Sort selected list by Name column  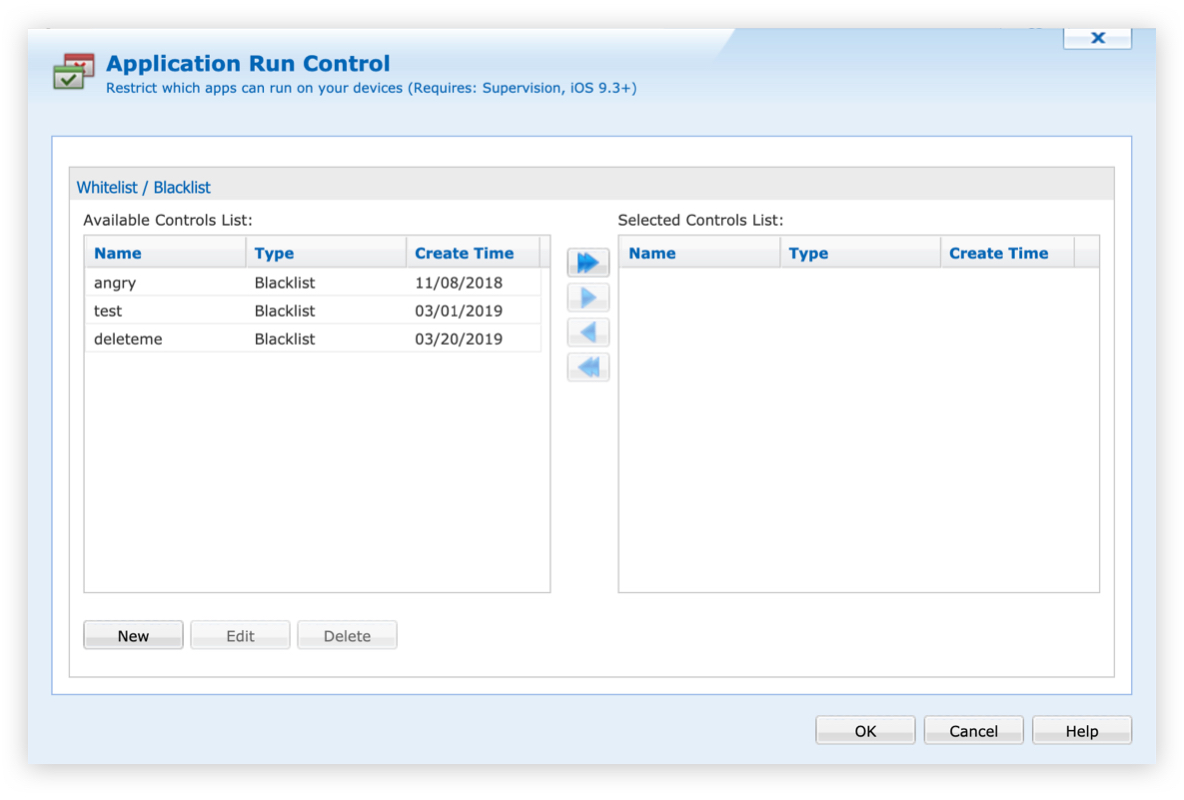[652, 253]
